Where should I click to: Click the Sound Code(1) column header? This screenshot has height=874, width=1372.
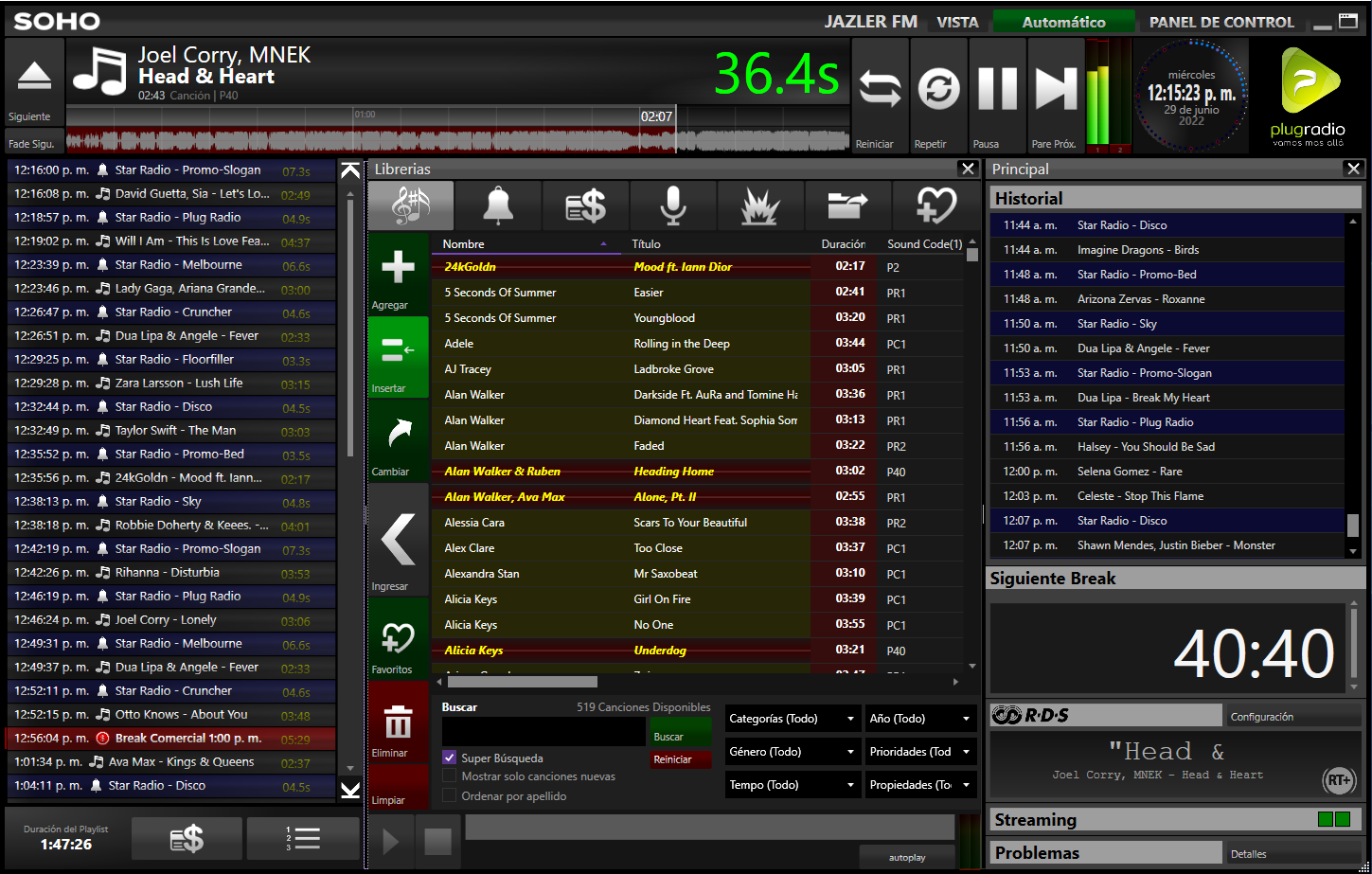click(924, 244)
